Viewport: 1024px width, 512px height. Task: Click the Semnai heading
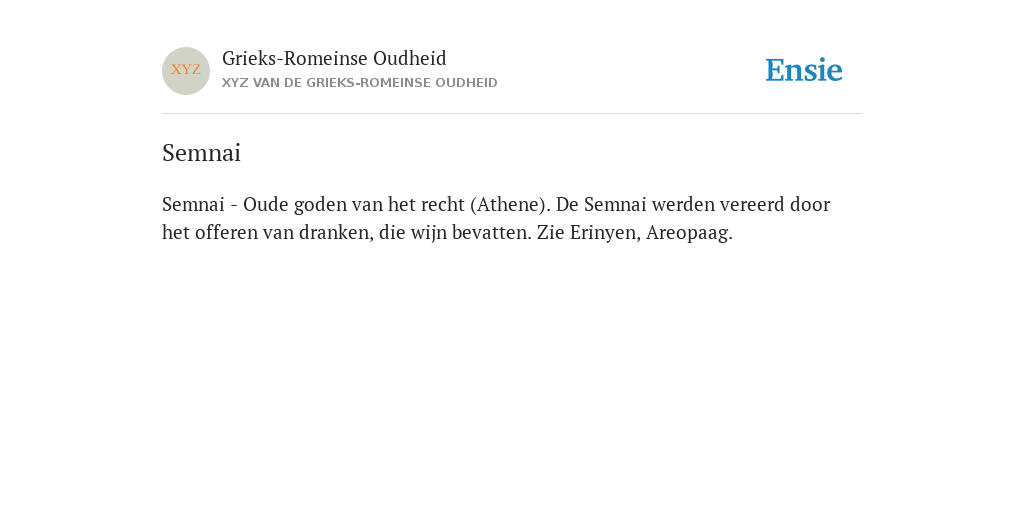(202, 153)
